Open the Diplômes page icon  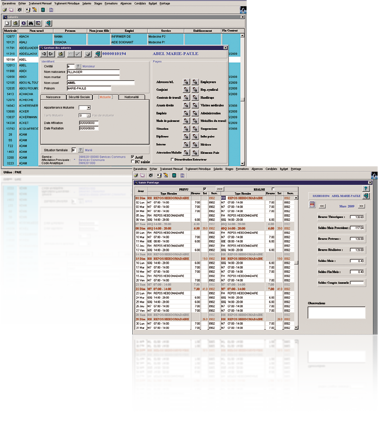pos(187,136)
